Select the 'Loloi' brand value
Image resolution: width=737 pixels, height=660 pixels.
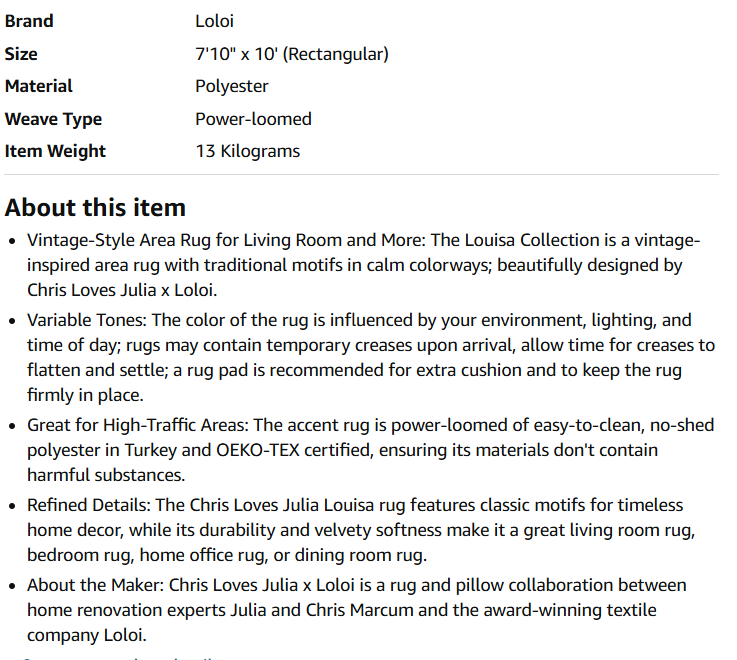(214, 21)
